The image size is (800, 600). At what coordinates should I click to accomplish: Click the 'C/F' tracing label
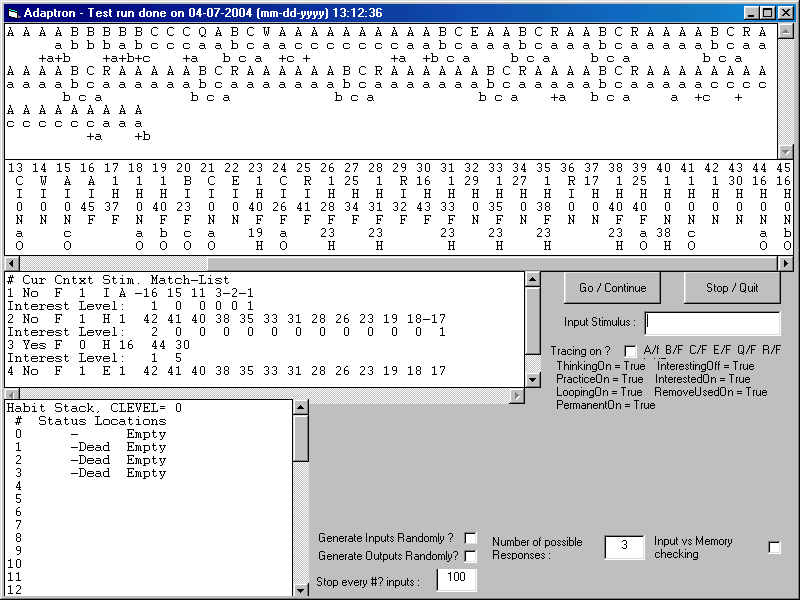tap(698, 350)
